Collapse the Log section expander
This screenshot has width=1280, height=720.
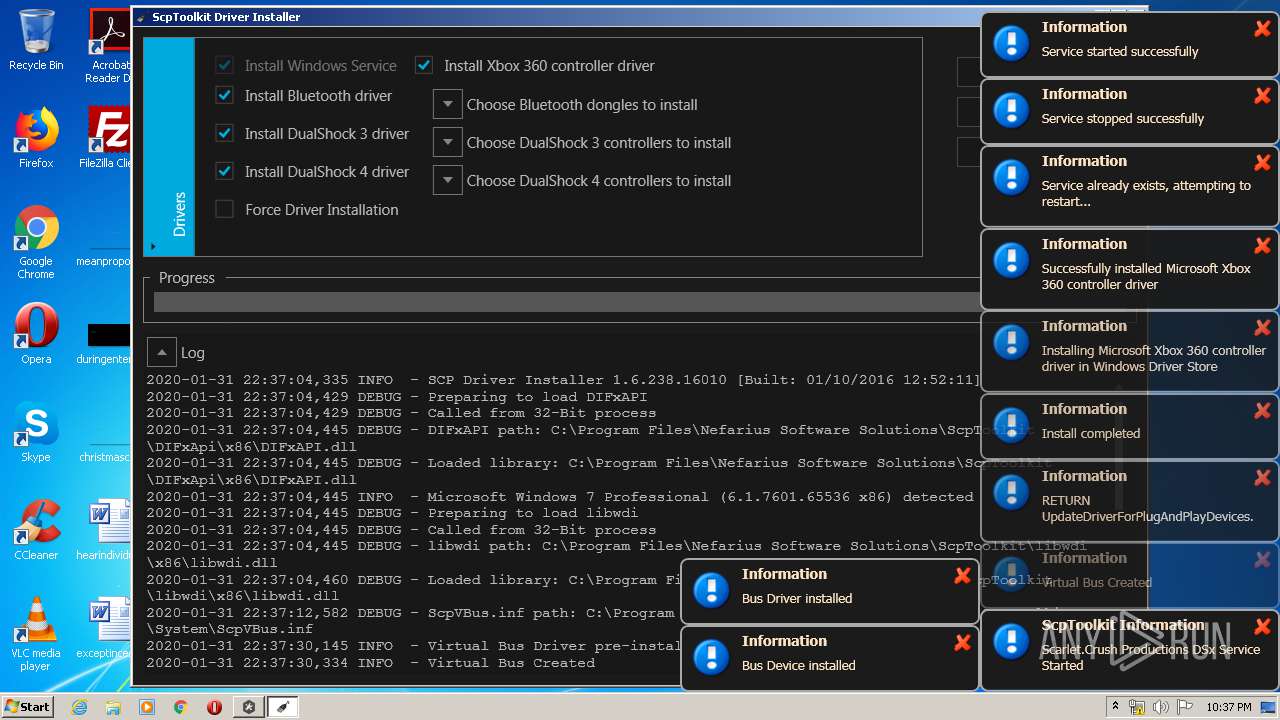[161, 352]
